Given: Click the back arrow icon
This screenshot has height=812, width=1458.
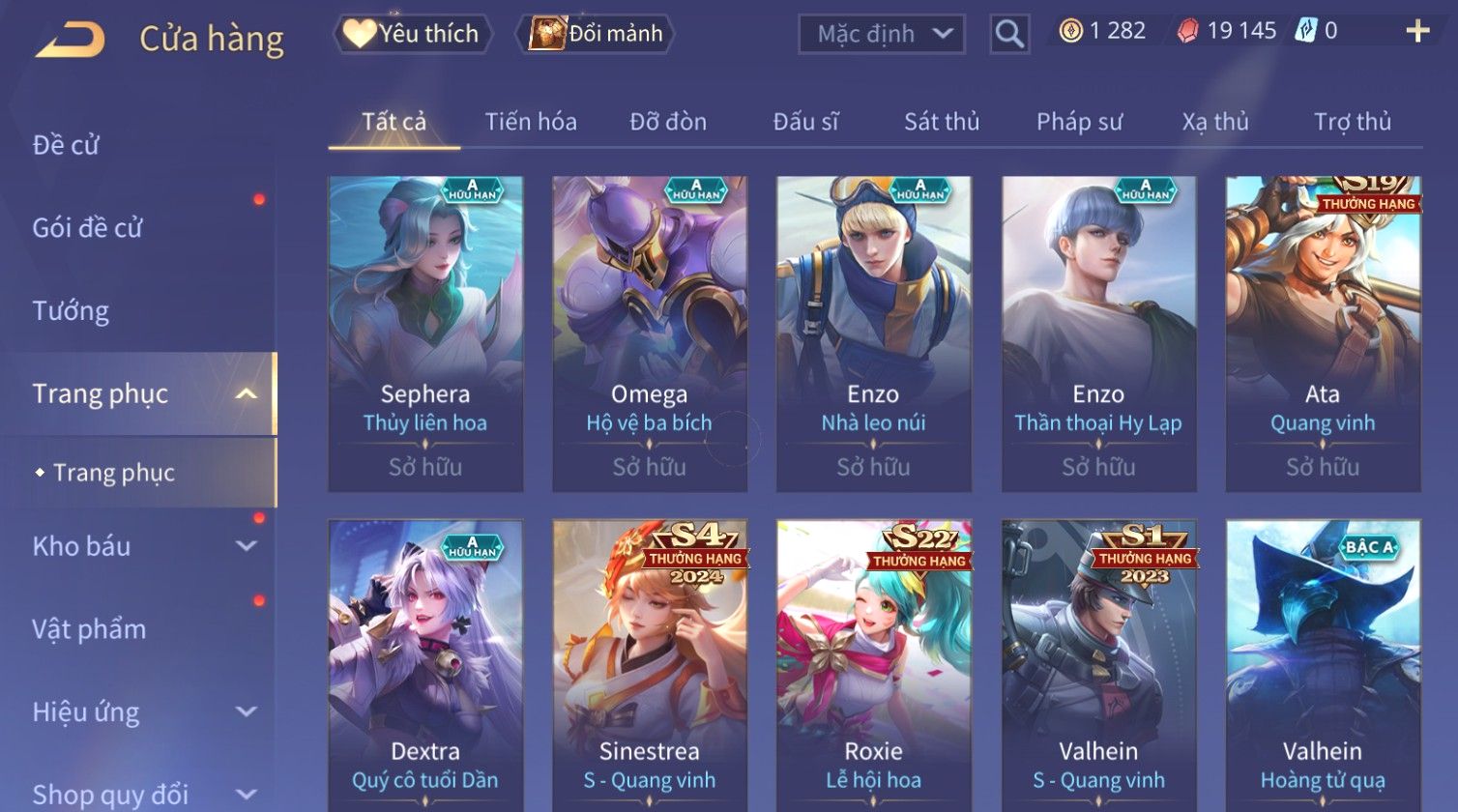Looking at the screenshot, I should pos(72,40).
